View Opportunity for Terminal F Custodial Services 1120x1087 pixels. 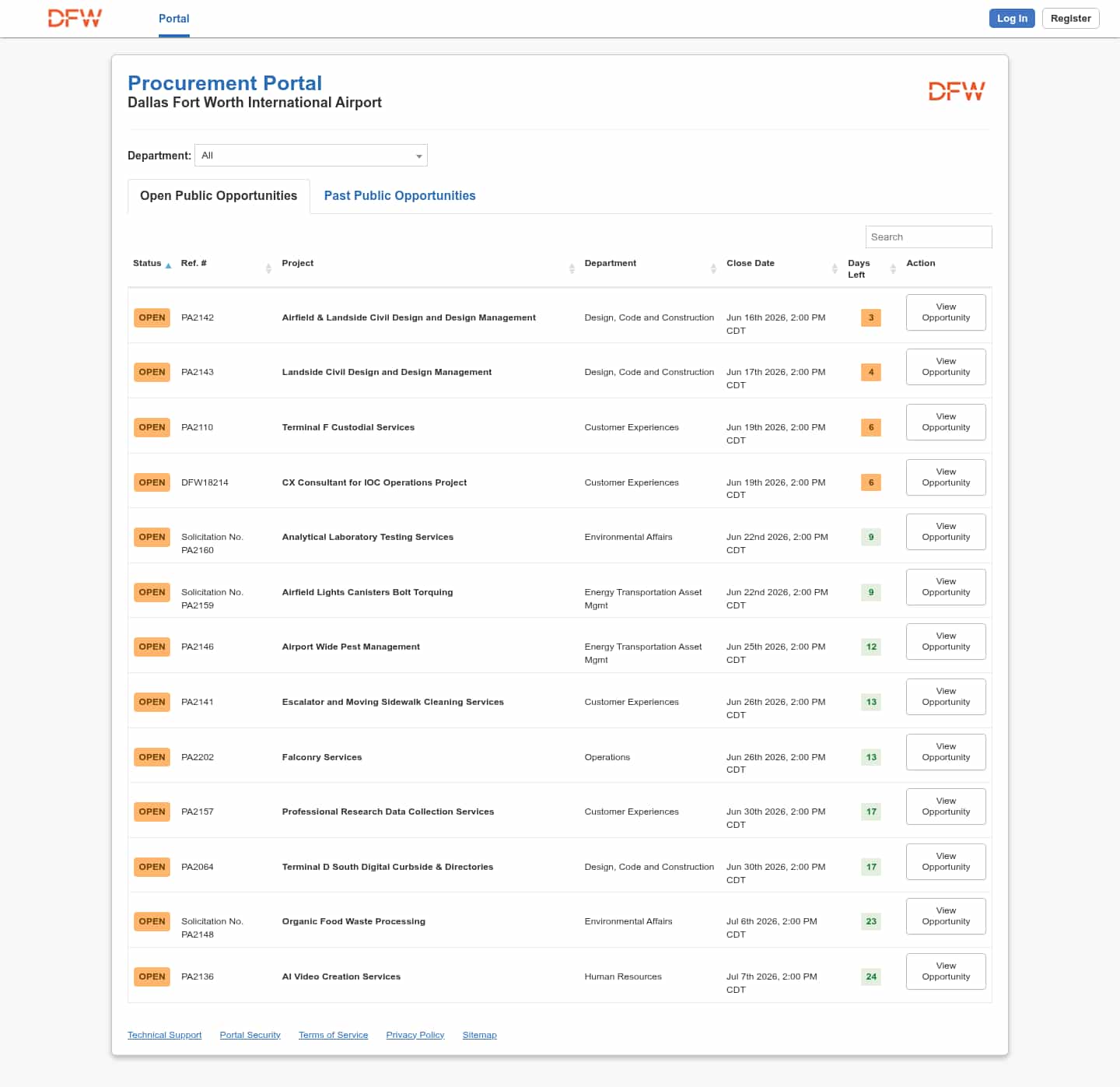tap(946, 422)
